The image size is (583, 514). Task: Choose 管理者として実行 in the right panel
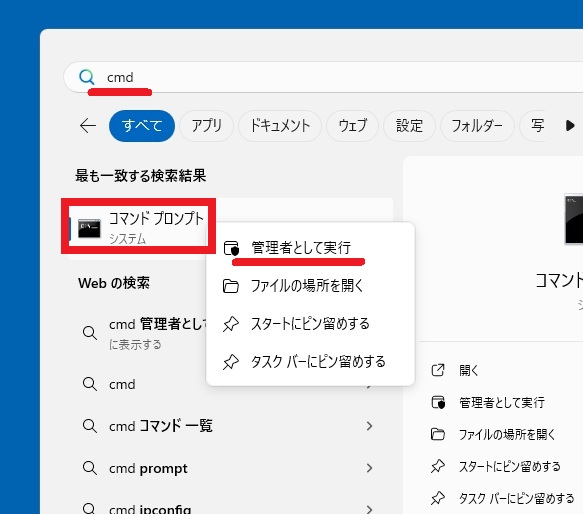[x=501, y=402]
